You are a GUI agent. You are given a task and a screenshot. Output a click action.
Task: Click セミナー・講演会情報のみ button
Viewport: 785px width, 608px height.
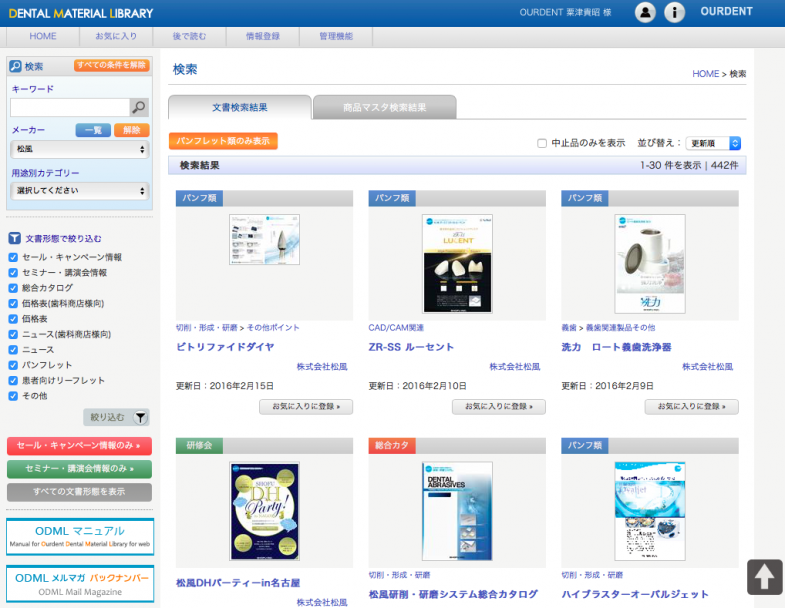79,469
